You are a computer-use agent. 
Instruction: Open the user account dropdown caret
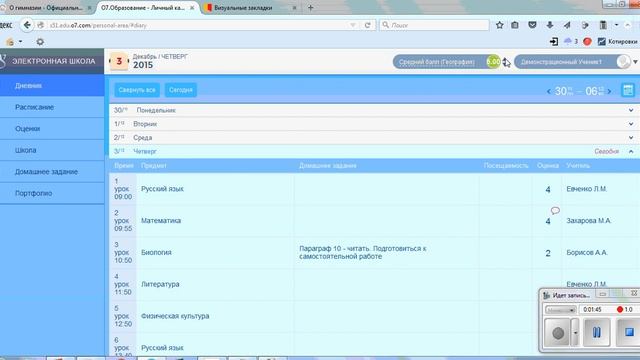click(635, 62)
